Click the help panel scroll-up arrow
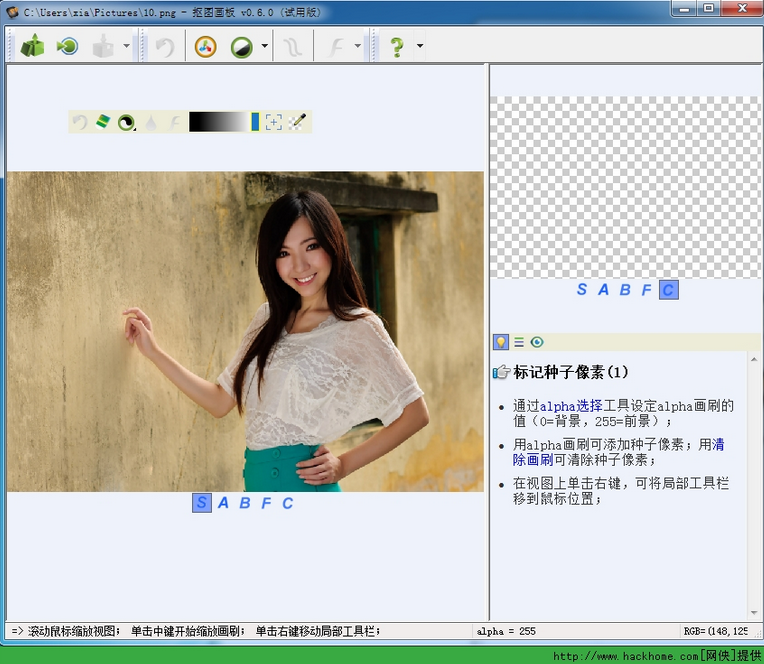The width and height of the screenshot is (764, 664). (754, 360)
